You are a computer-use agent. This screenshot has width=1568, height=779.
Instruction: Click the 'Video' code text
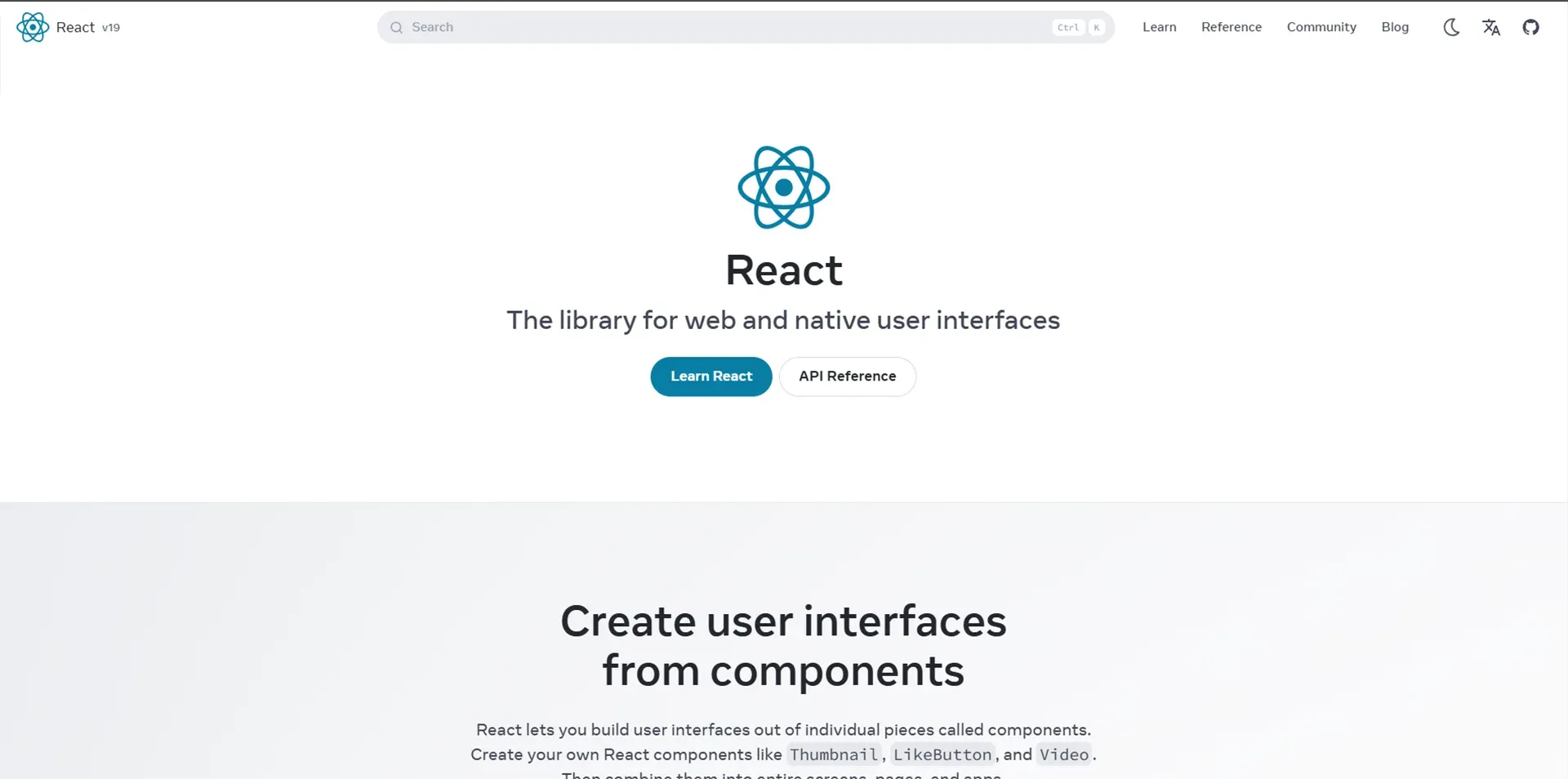coord(1064,755)
